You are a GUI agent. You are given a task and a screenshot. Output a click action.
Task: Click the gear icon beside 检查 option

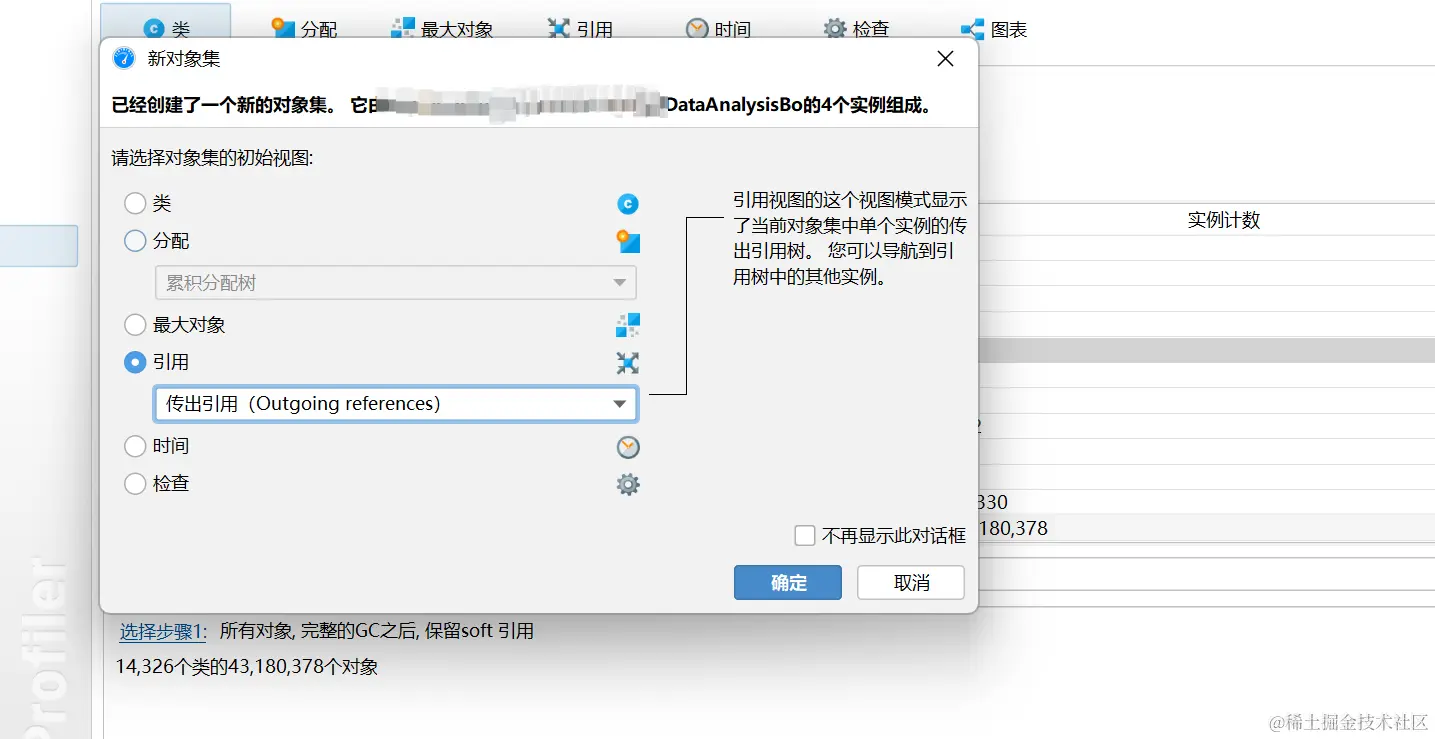coord(628,485)
